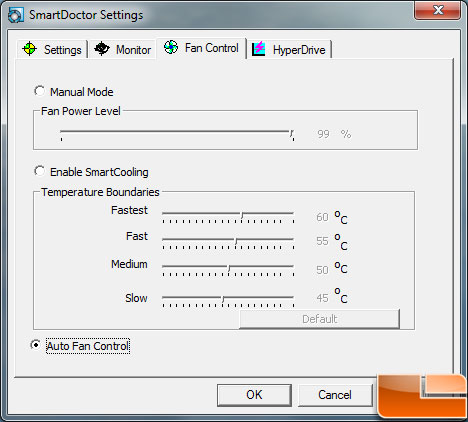Click the Default button

[x=319, y=319]
